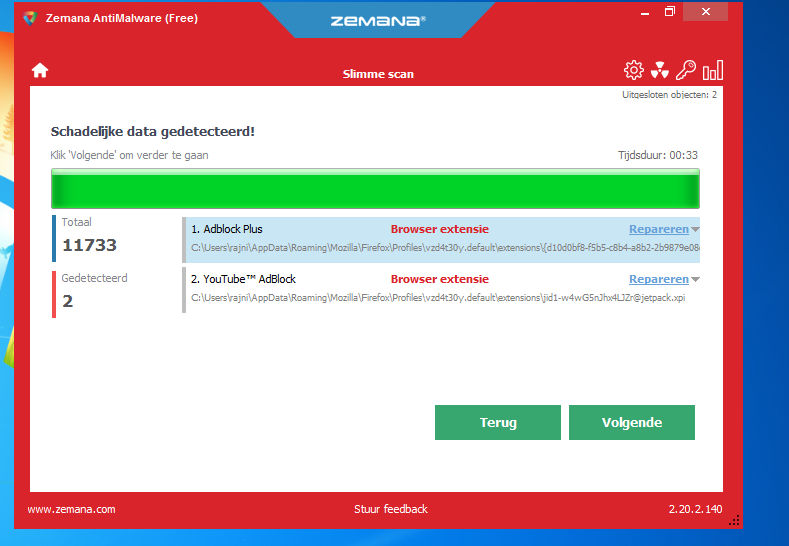Click the Gedetecteerd count 2
Viewport: 789px width, 546px height.
click(67, 301)
